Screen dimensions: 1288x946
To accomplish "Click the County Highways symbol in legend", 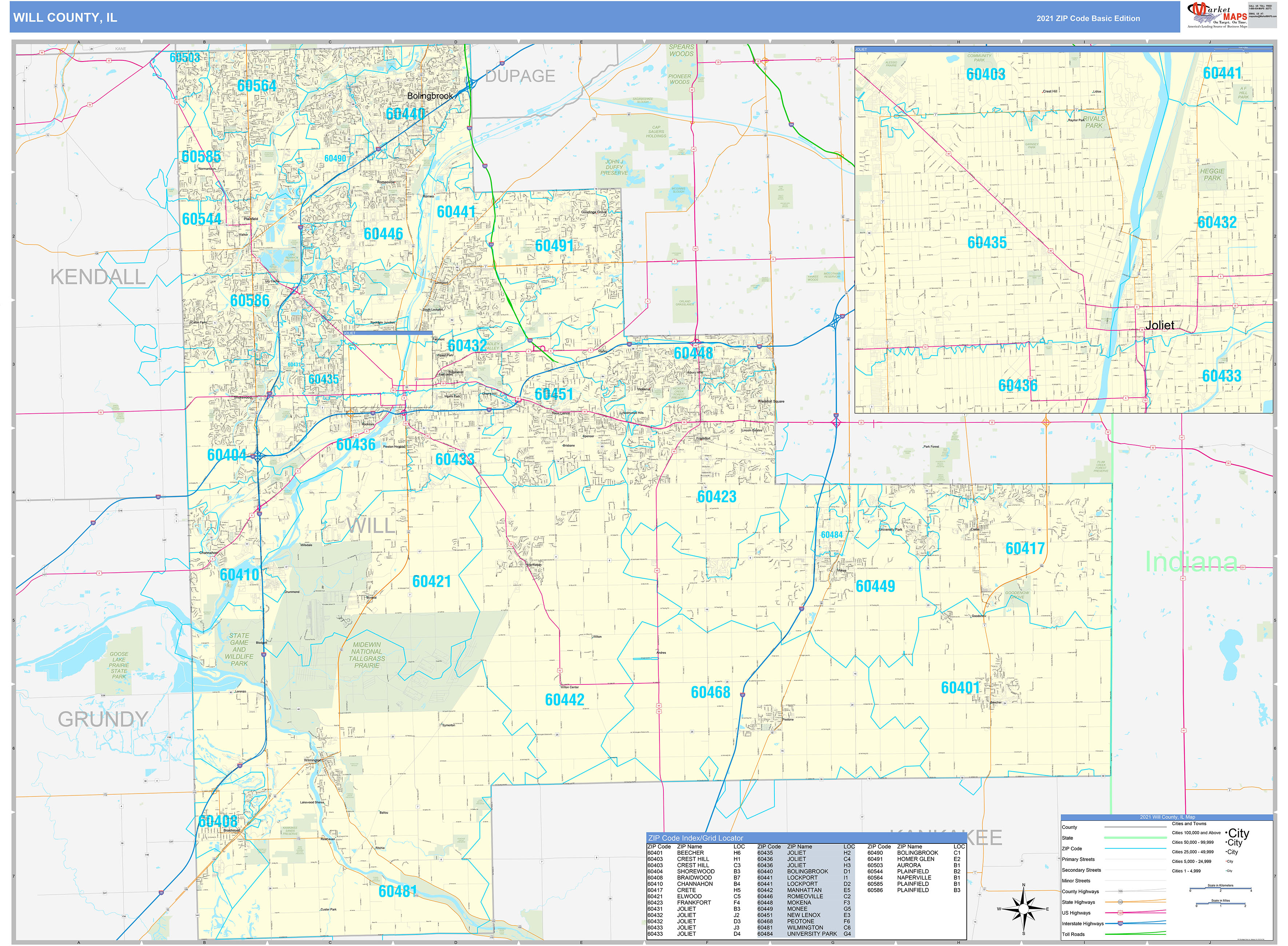I will point(1120,891).
